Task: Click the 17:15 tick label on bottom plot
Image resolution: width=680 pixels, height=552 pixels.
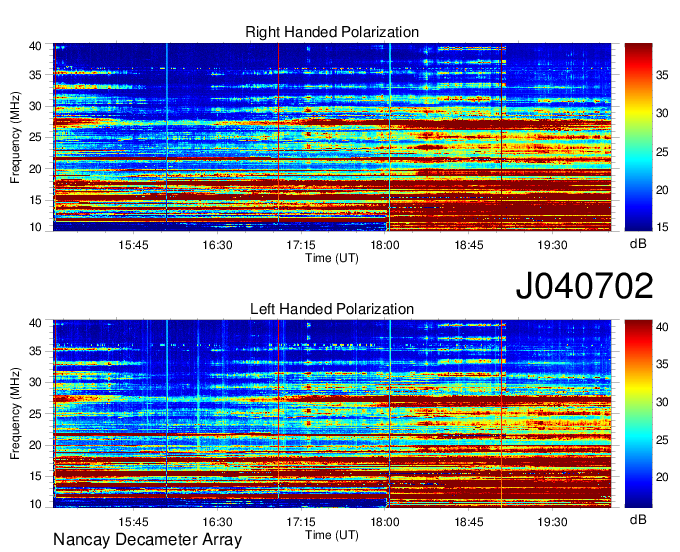Action: click(x=301, y=522)
